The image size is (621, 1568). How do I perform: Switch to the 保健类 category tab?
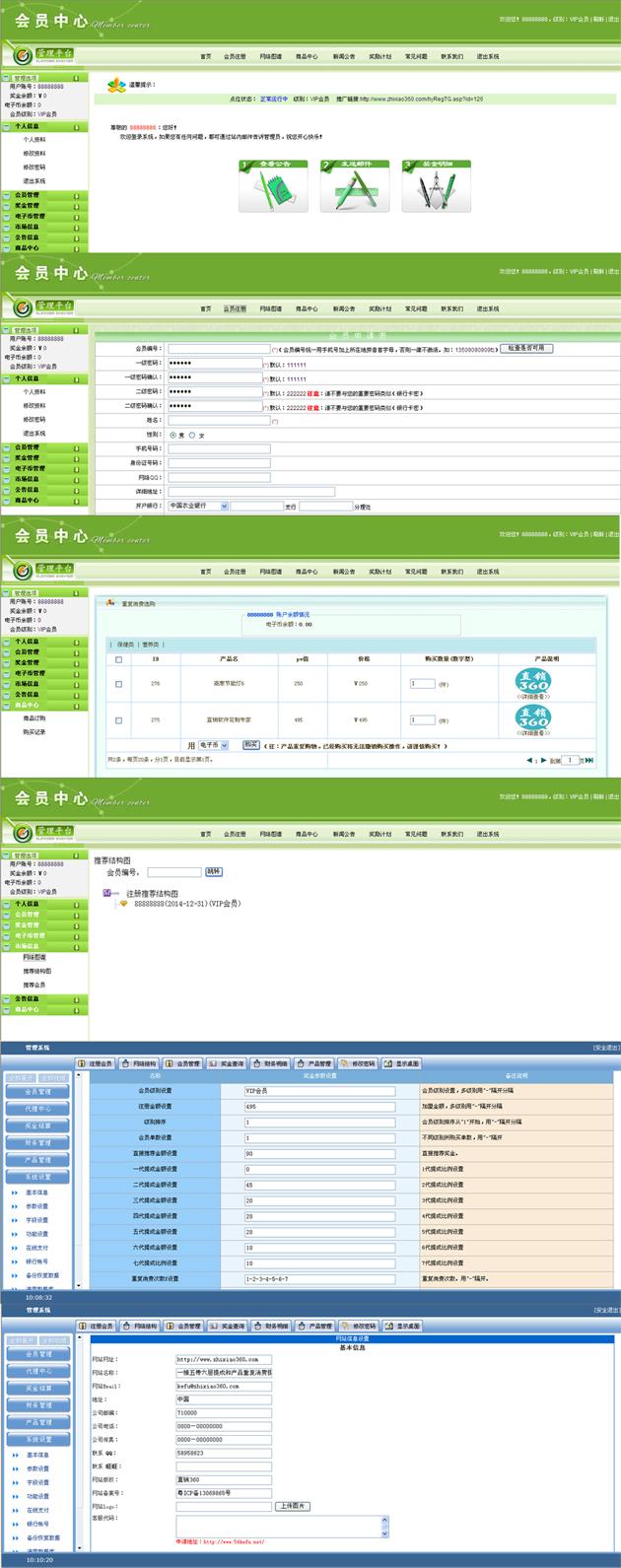125,645
